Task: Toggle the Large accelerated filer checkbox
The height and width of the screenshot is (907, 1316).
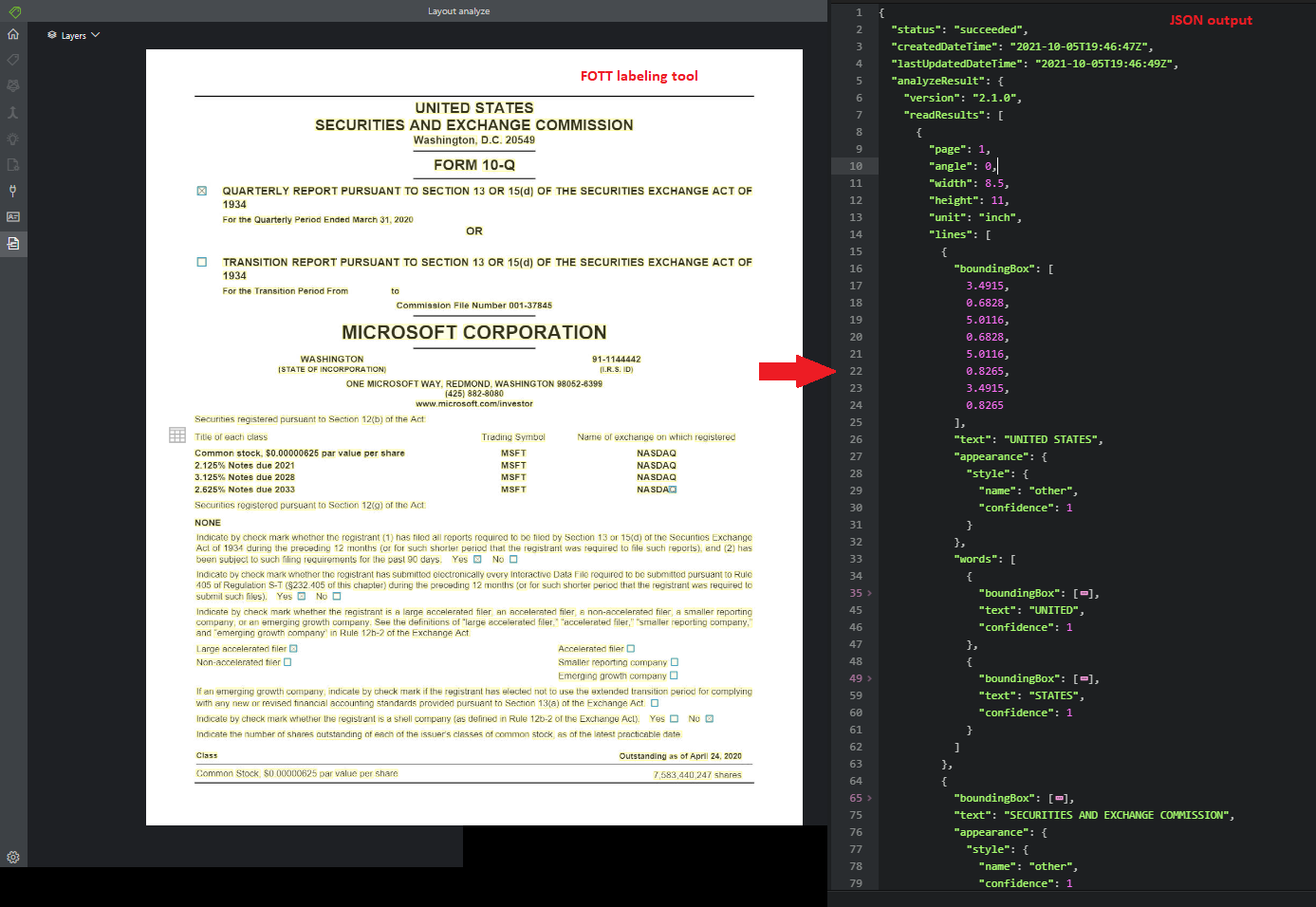Action: pyautogui.click(x=292, y=648)
